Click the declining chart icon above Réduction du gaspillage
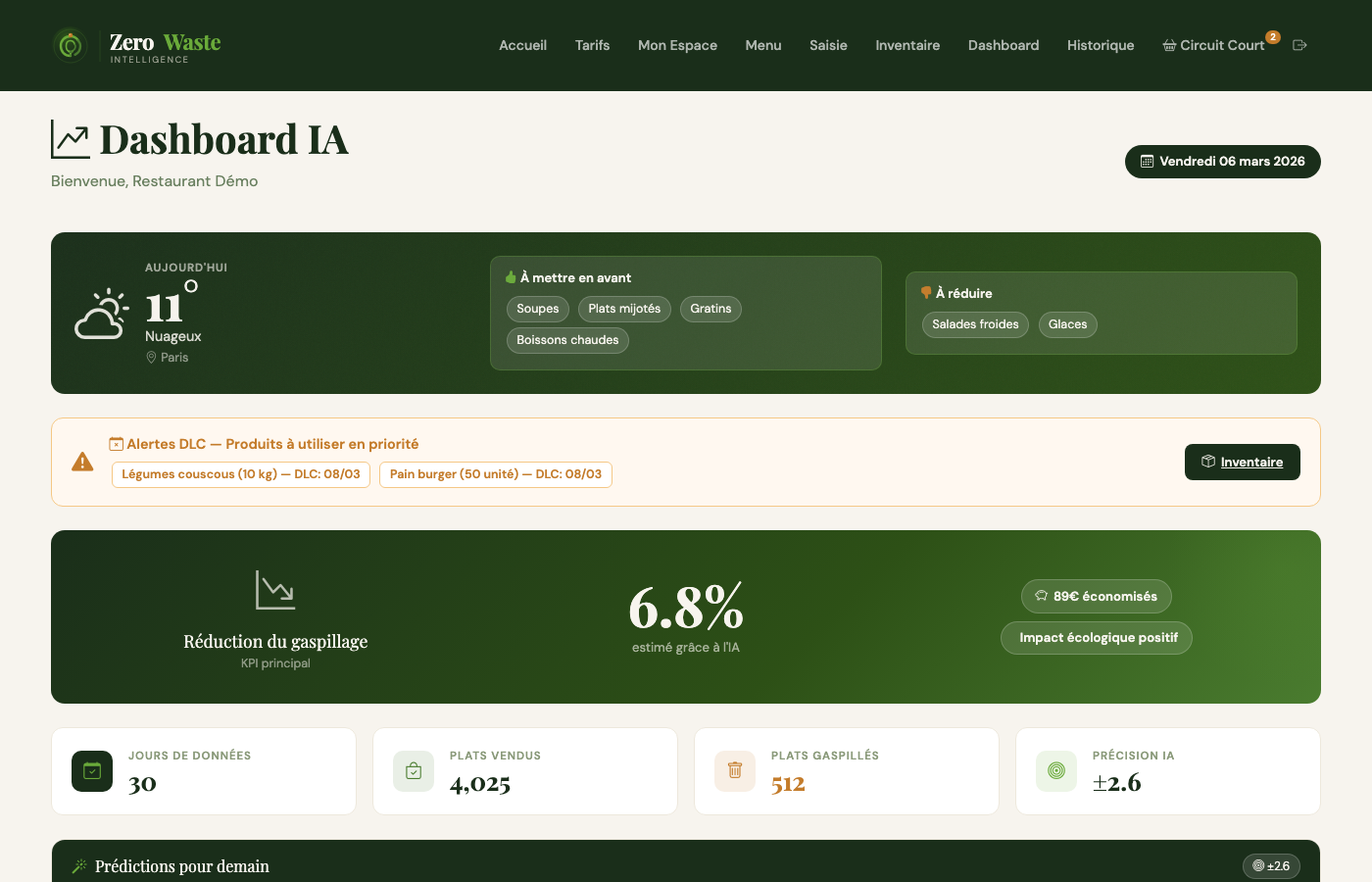Viewport: 1372px width, 882px height. [x=275, y=590]
